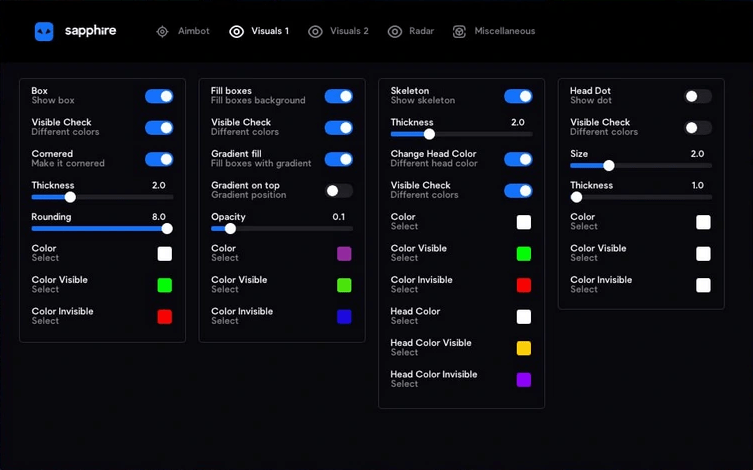Open purple Head Color Invisible swatch
753x470 pixels.
point(524,380)
